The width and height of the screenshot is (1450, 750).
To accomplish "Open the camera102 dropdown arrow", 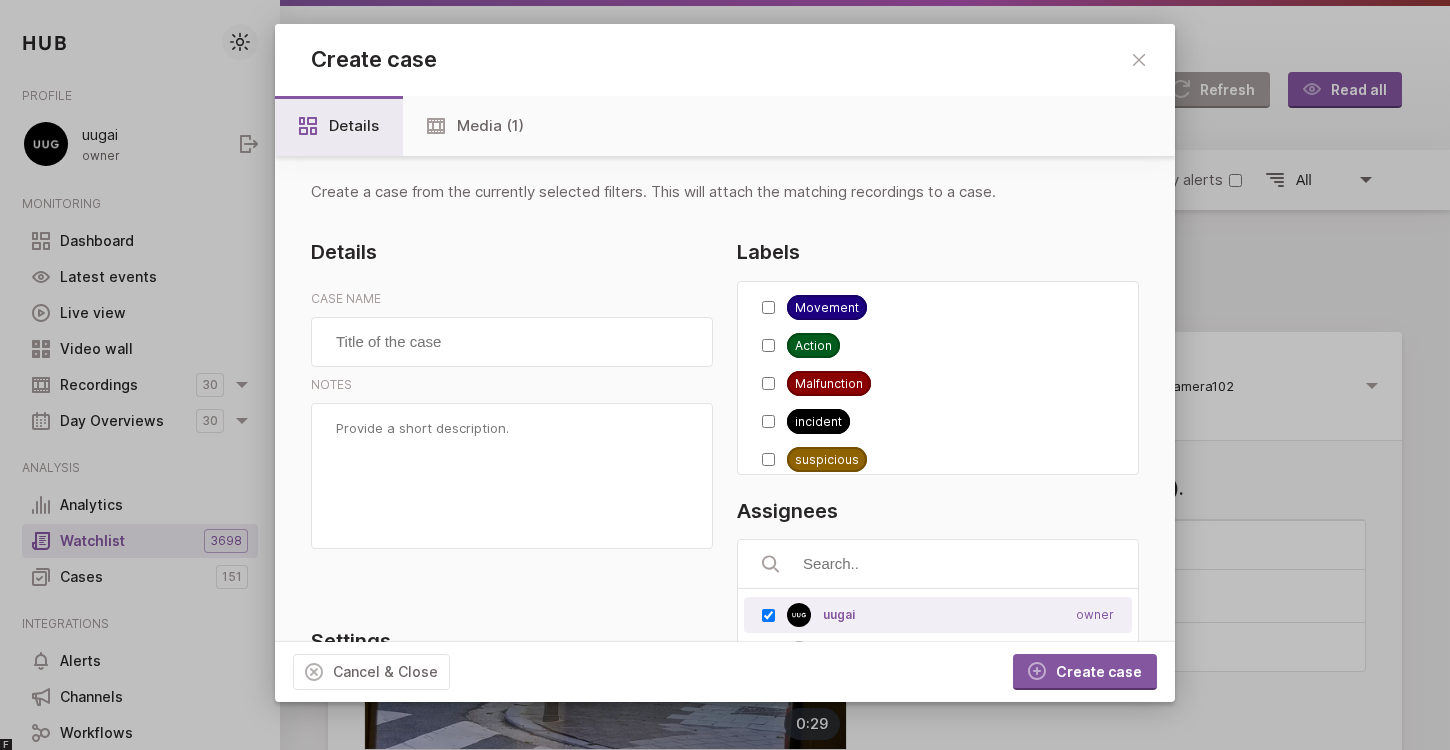I will click(1372, 386).
